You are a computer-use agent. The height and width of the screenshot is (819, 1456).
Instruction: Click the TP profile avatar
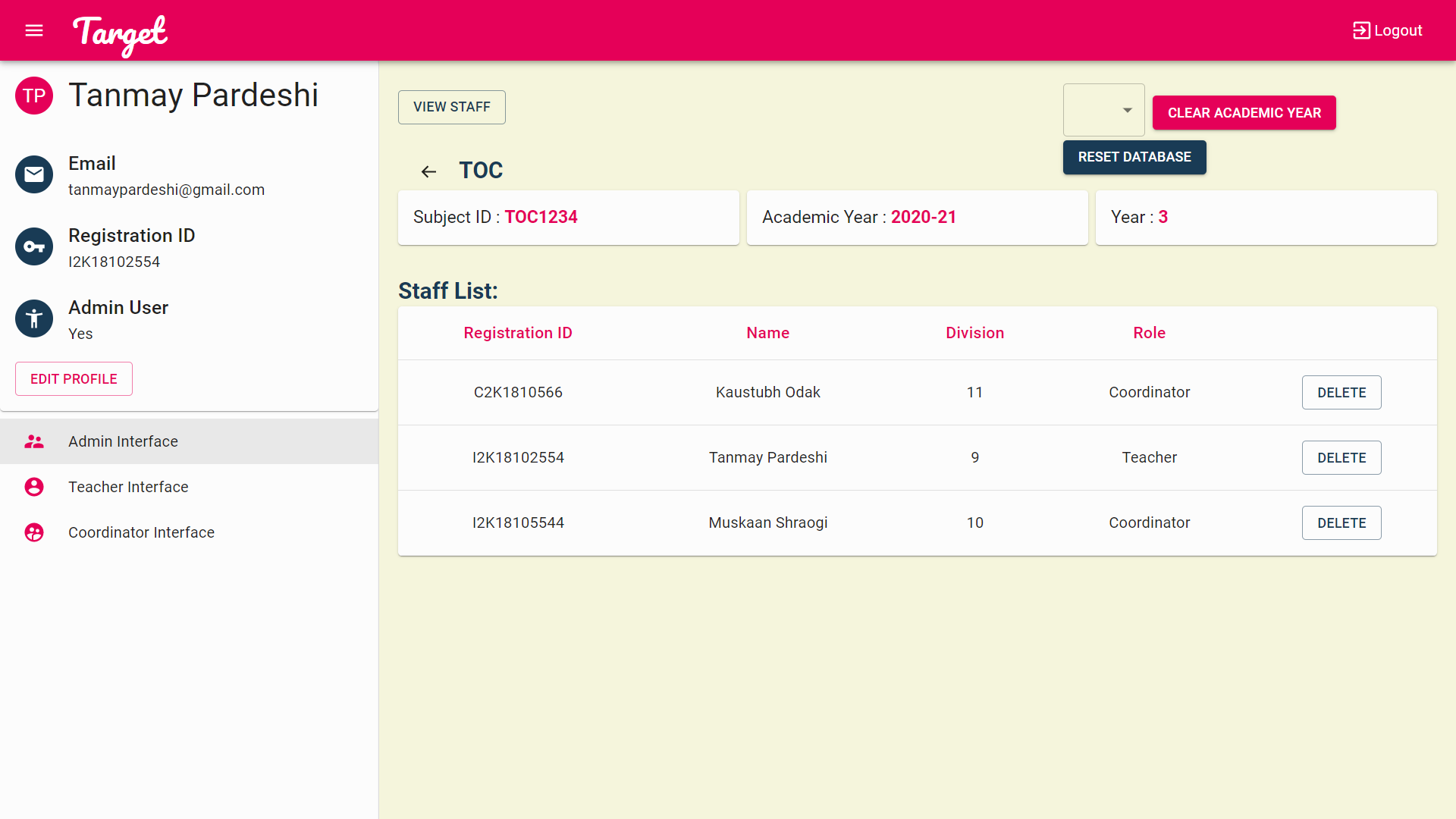pos(34,96)
